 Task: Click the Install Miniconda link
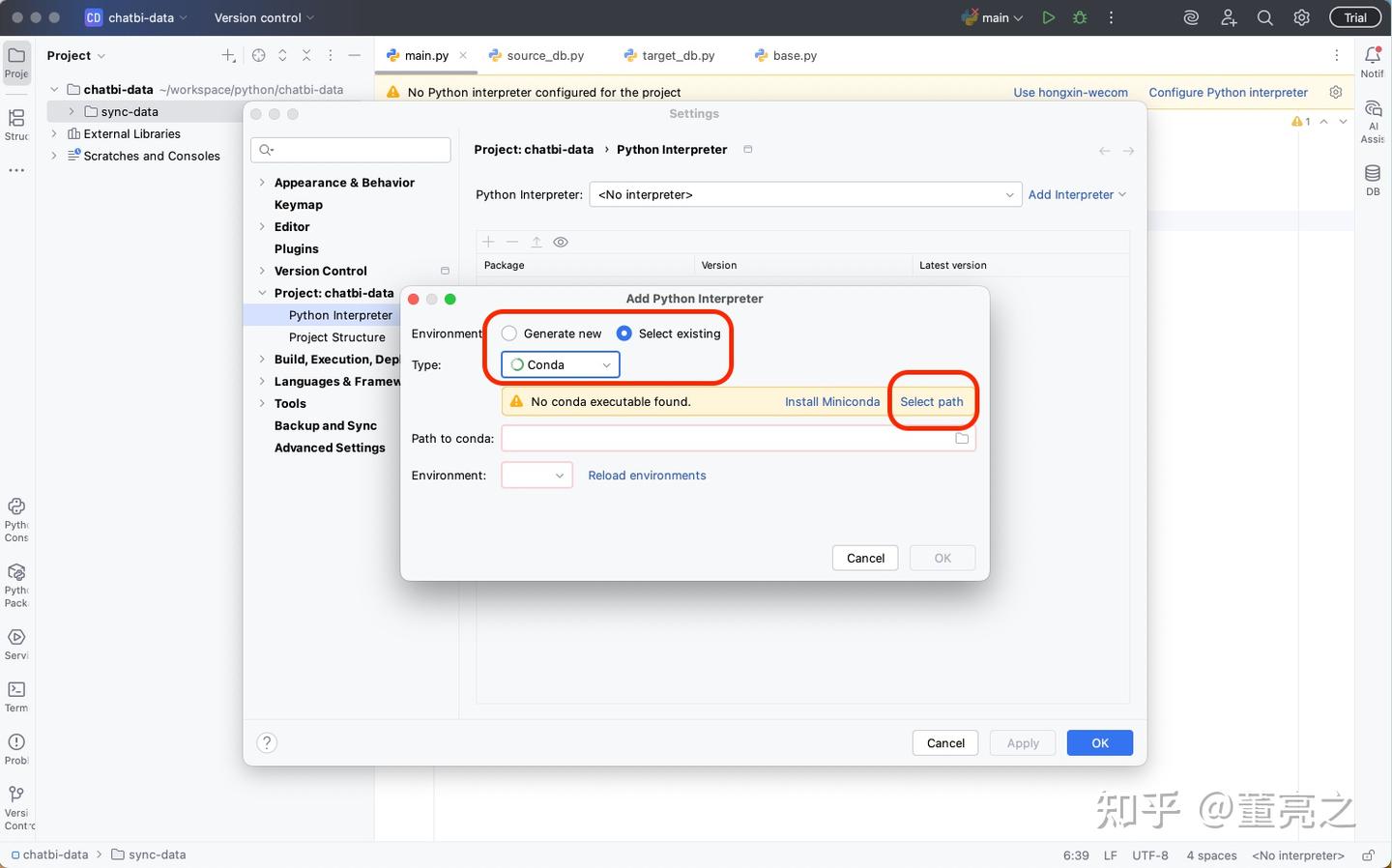click(x=832, y=402)
